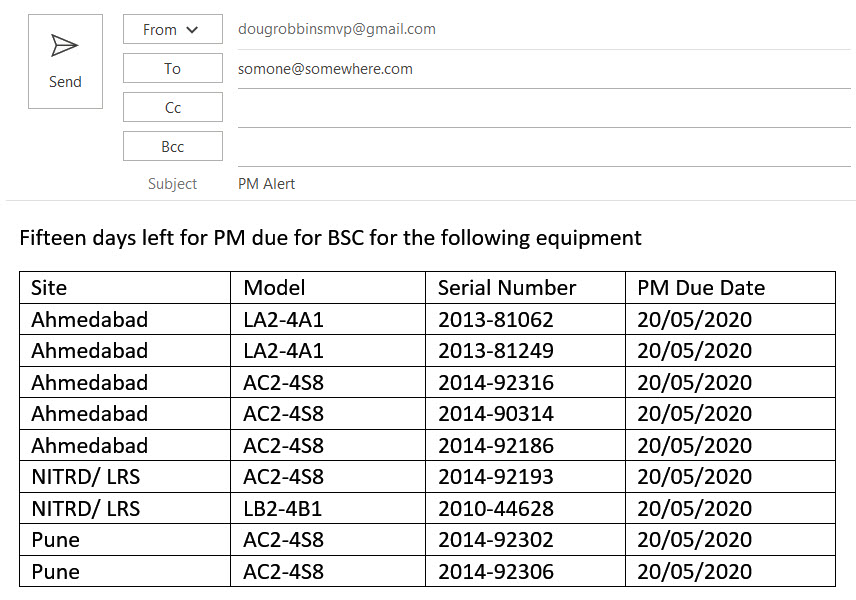Click the Cc button

pyautogui.click(x=172, y=108)
